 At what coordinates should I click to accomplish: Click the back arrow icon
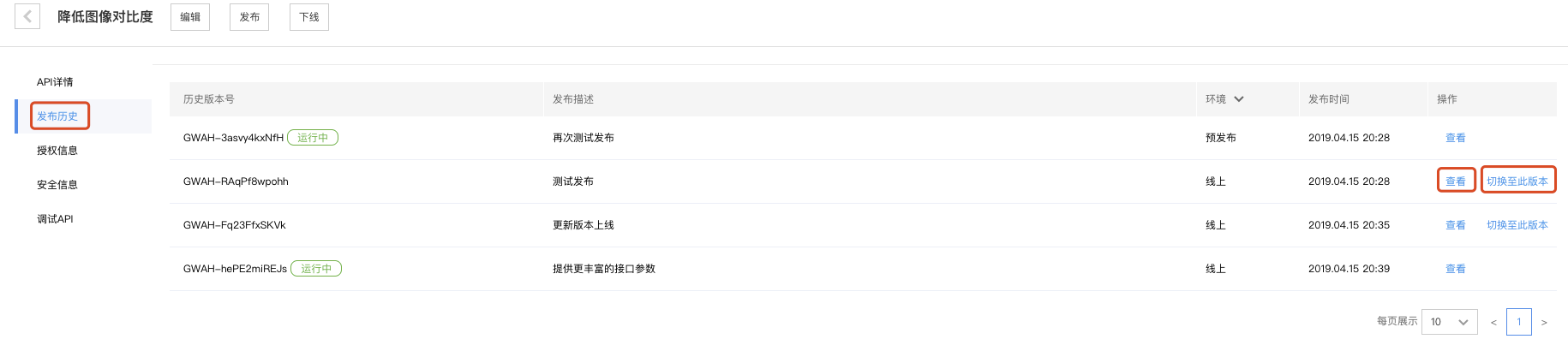pos(27,16)
